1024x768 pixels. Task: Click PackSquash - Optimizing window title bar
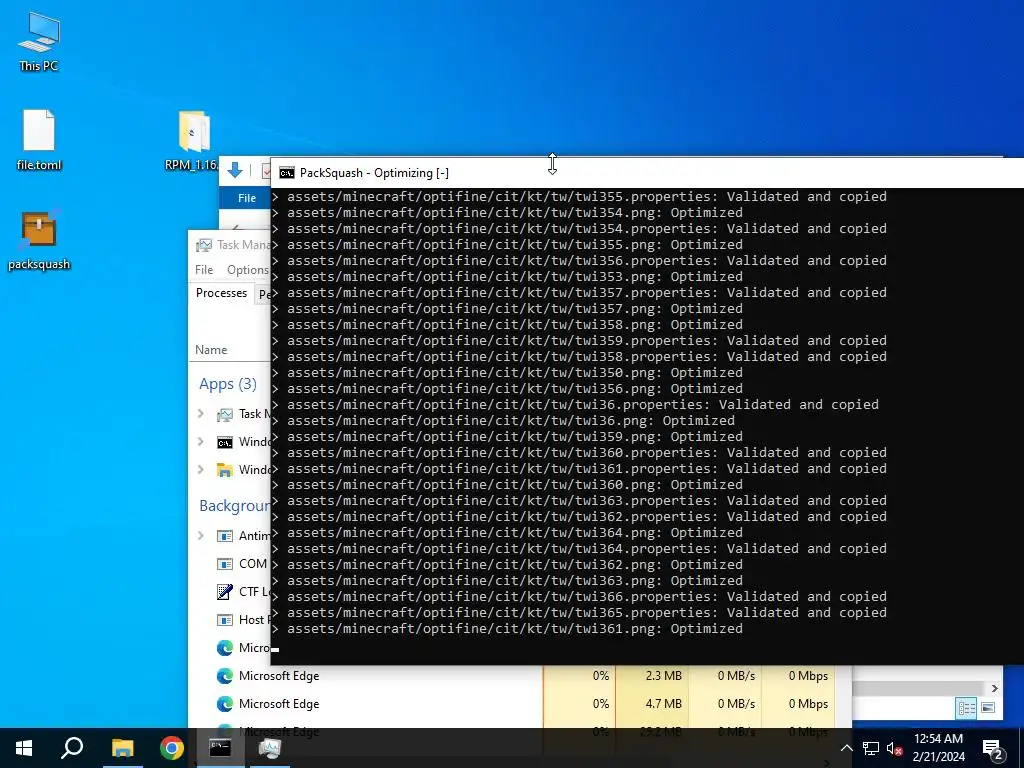click(647, 173)
